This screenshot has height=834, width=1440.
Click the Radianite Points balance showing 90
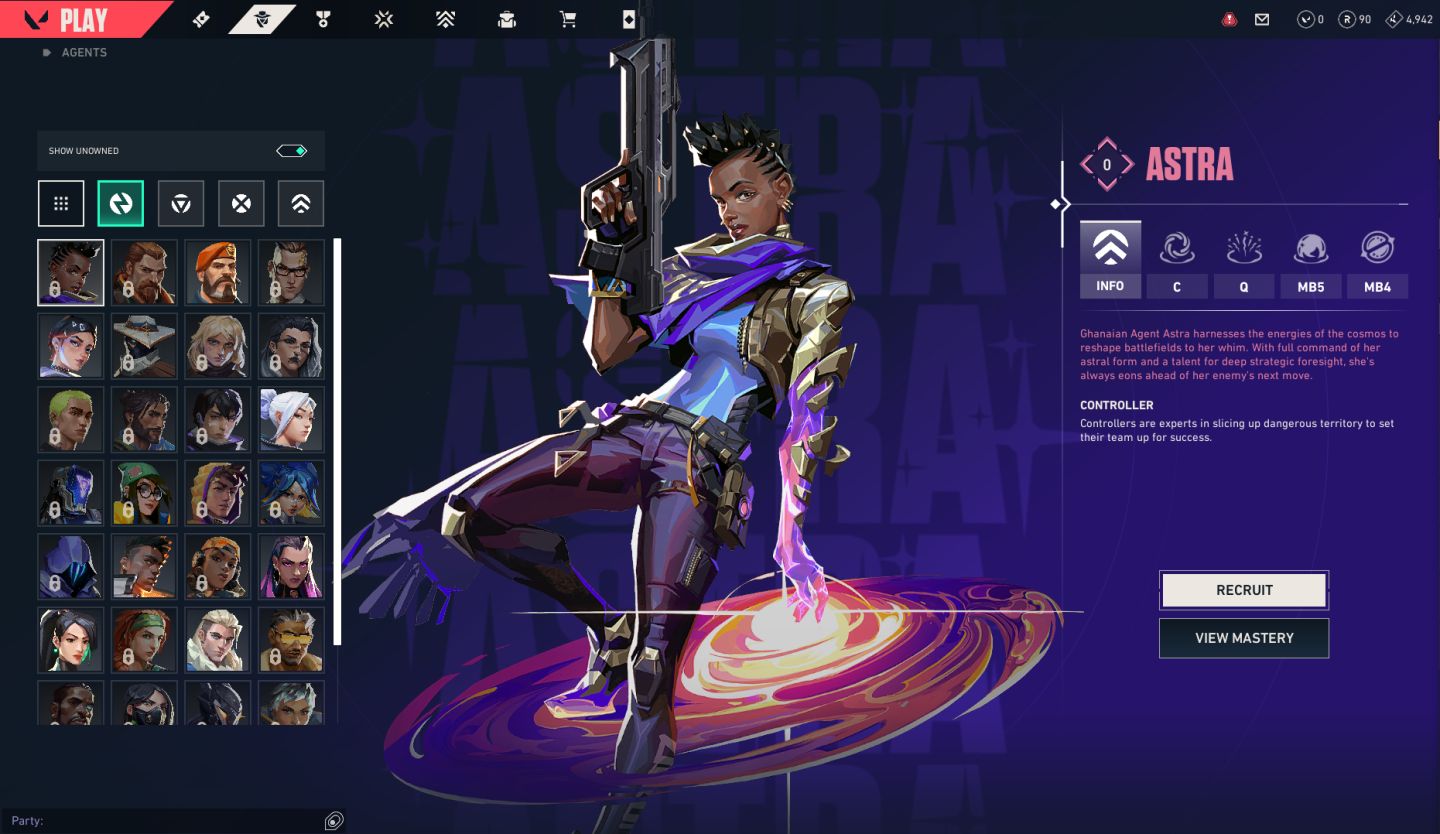tap(1356, 19)
